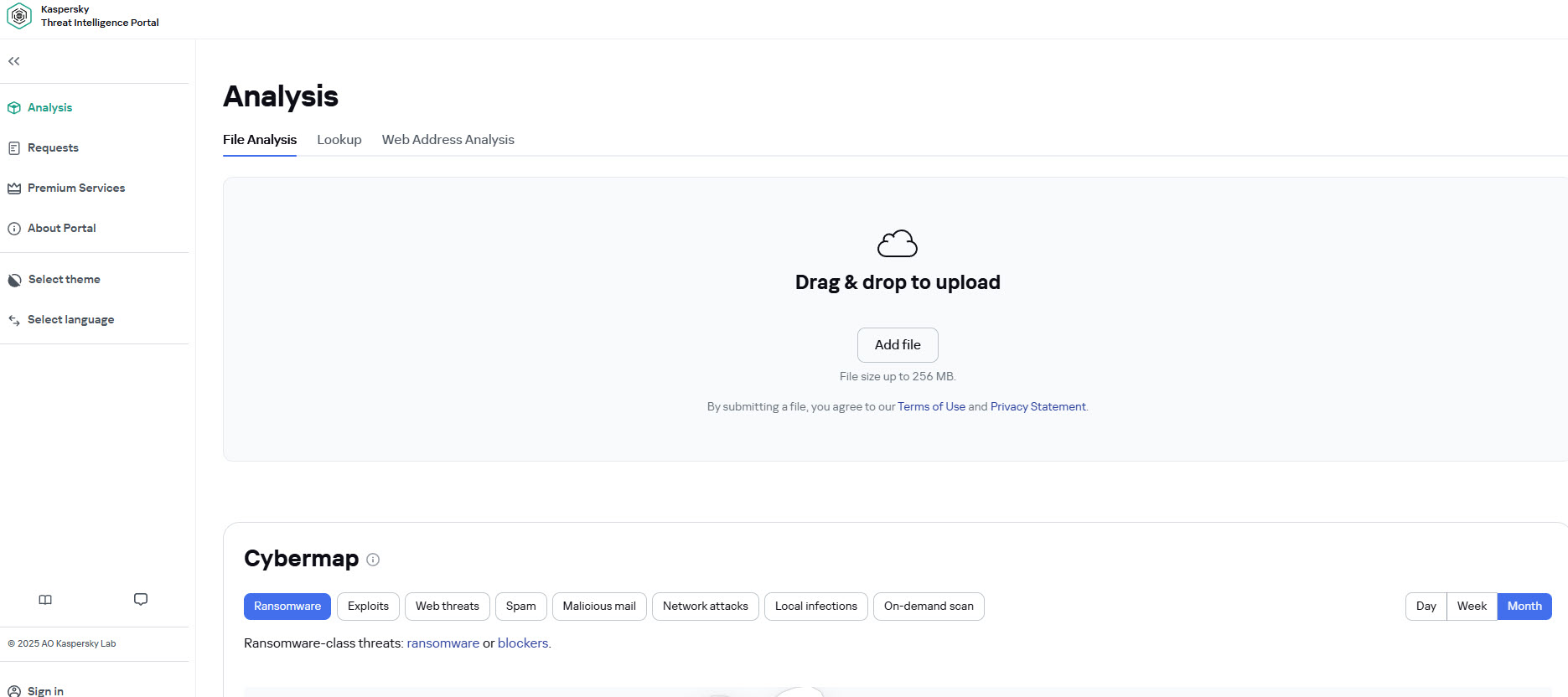Open Select language option
1568x697 pixels.
tap(70, 320)
